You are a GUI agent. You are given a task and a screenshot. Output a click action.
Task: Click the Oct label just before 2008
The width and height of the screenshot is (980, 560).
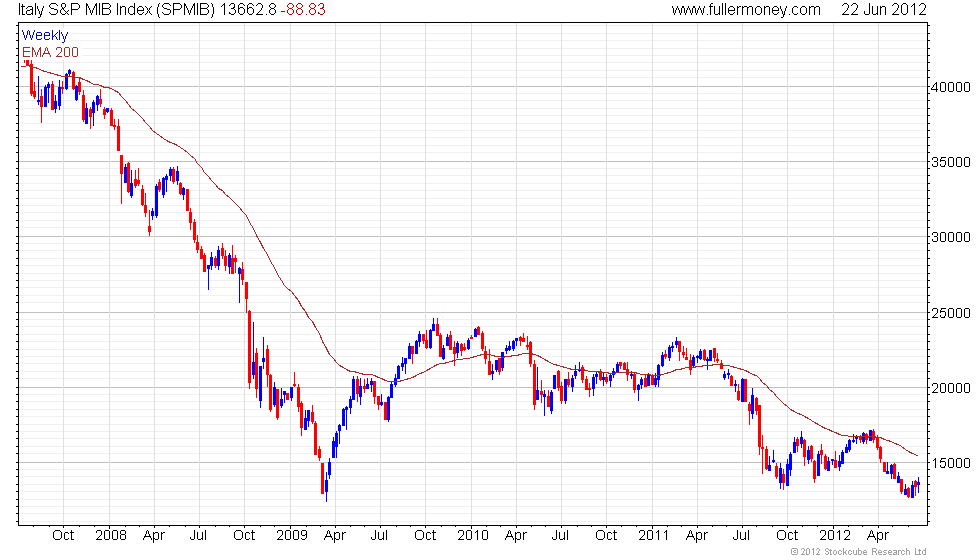pyautogui.click(x=62, y=536)
